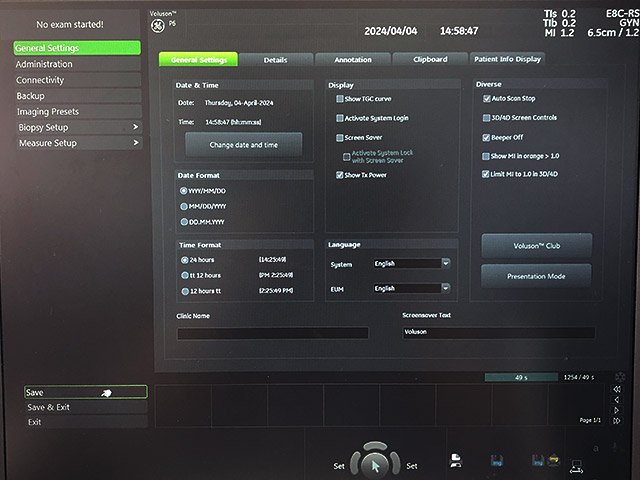The height and width of the screenshot is (480, 640).
Task: Click the 49 s cine progress bar
Action: point(521,378)
